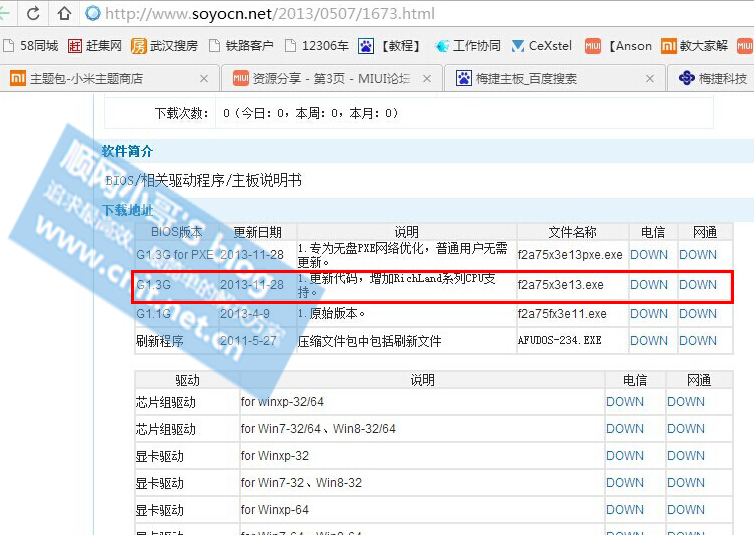Click 电信 DOWN for 显卡驱动 Winxp-32
Viewport: 754px width, 535px height.
pyautogui.click(x=625, y=456)
